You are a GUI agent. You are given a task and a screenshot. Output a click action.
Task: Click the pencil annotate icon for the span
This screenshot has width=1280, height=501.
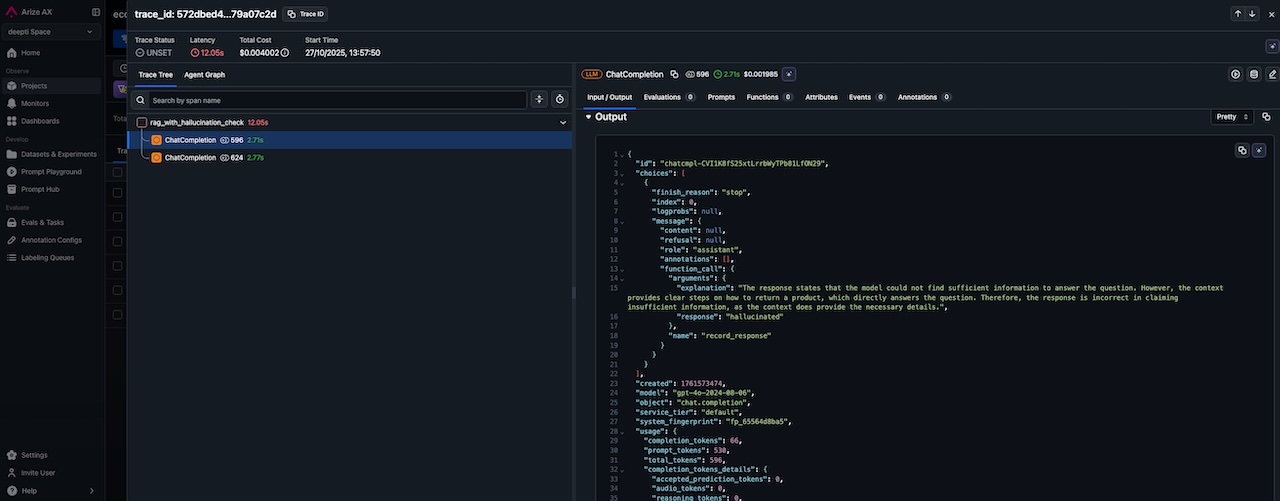(x=1272, y=74)
